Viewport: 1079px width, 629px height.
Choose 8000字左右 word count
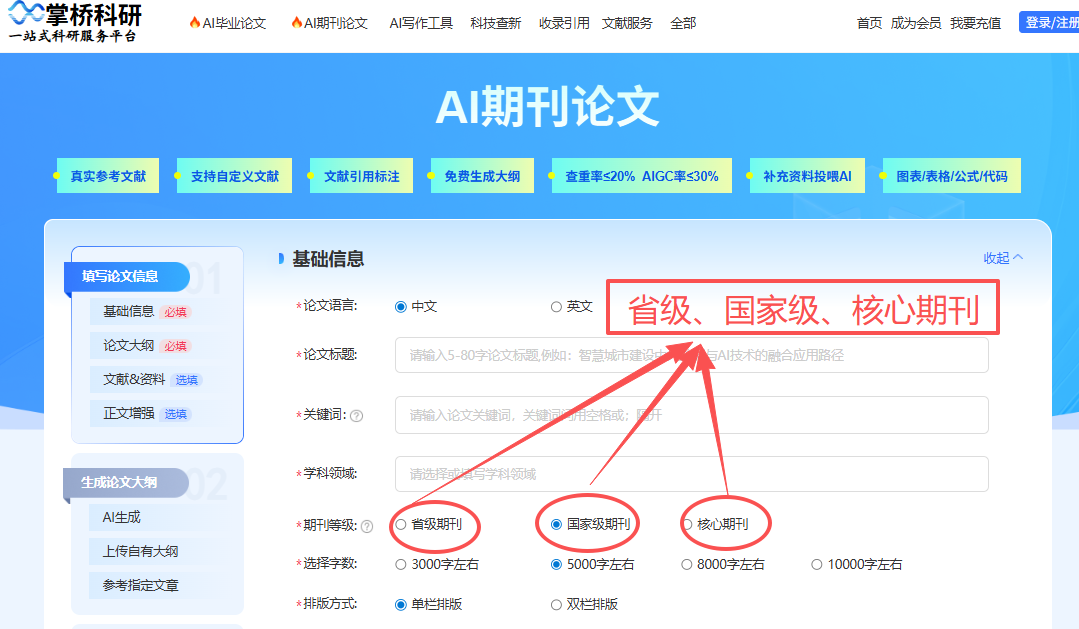coord(723,564)
